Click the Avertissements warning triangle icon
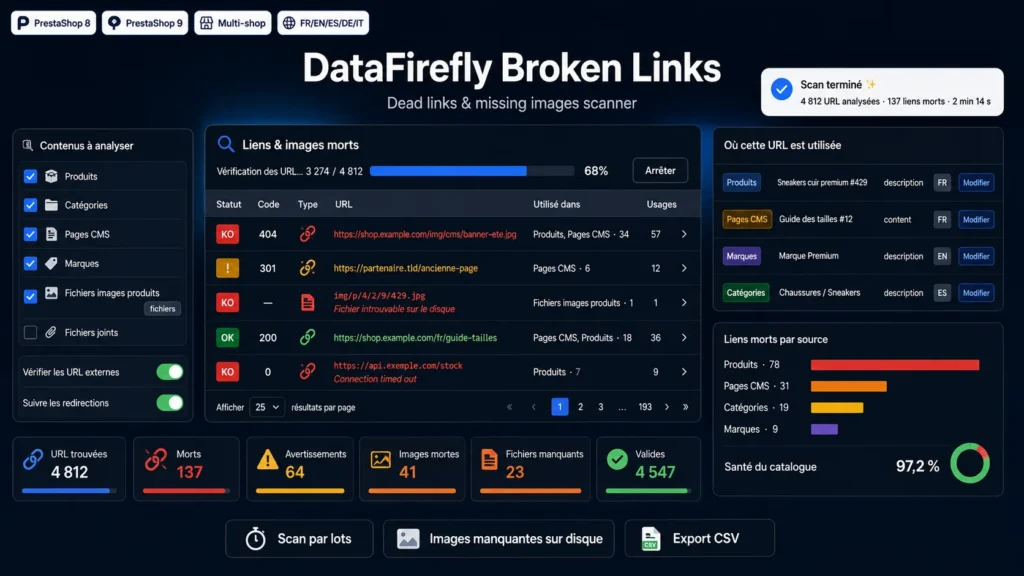The height and width of the screenshot is (576, 1024). 267,460
